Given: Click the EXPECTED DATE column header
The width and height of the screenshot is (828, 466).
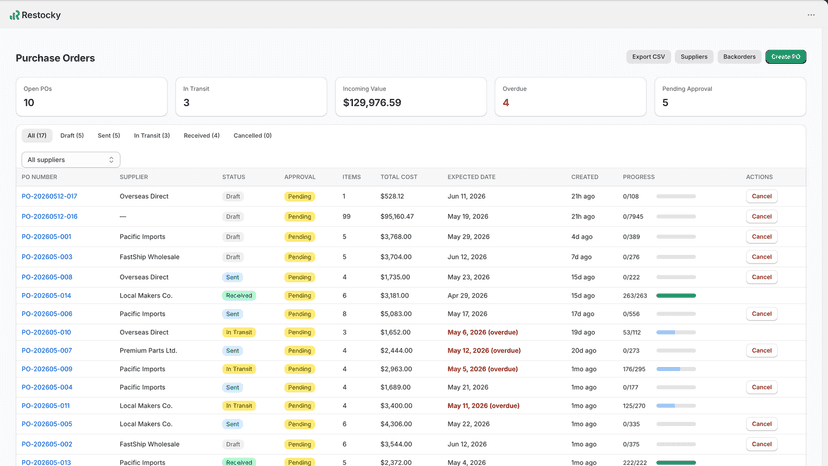Looking at the screenshot, I should 472,177.
